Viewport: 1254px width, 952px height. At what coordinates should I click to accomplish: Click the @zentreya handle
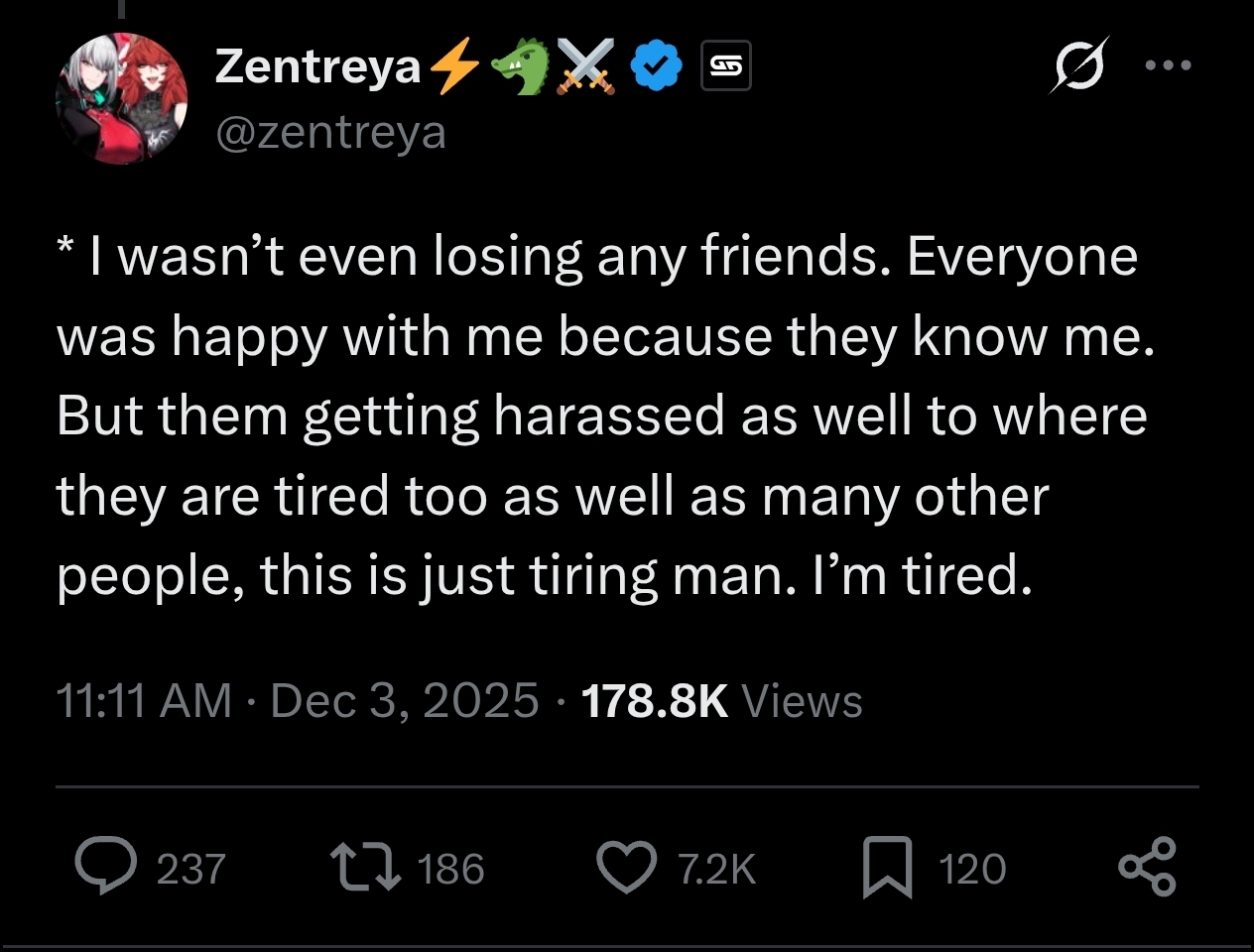click(330, 132)
